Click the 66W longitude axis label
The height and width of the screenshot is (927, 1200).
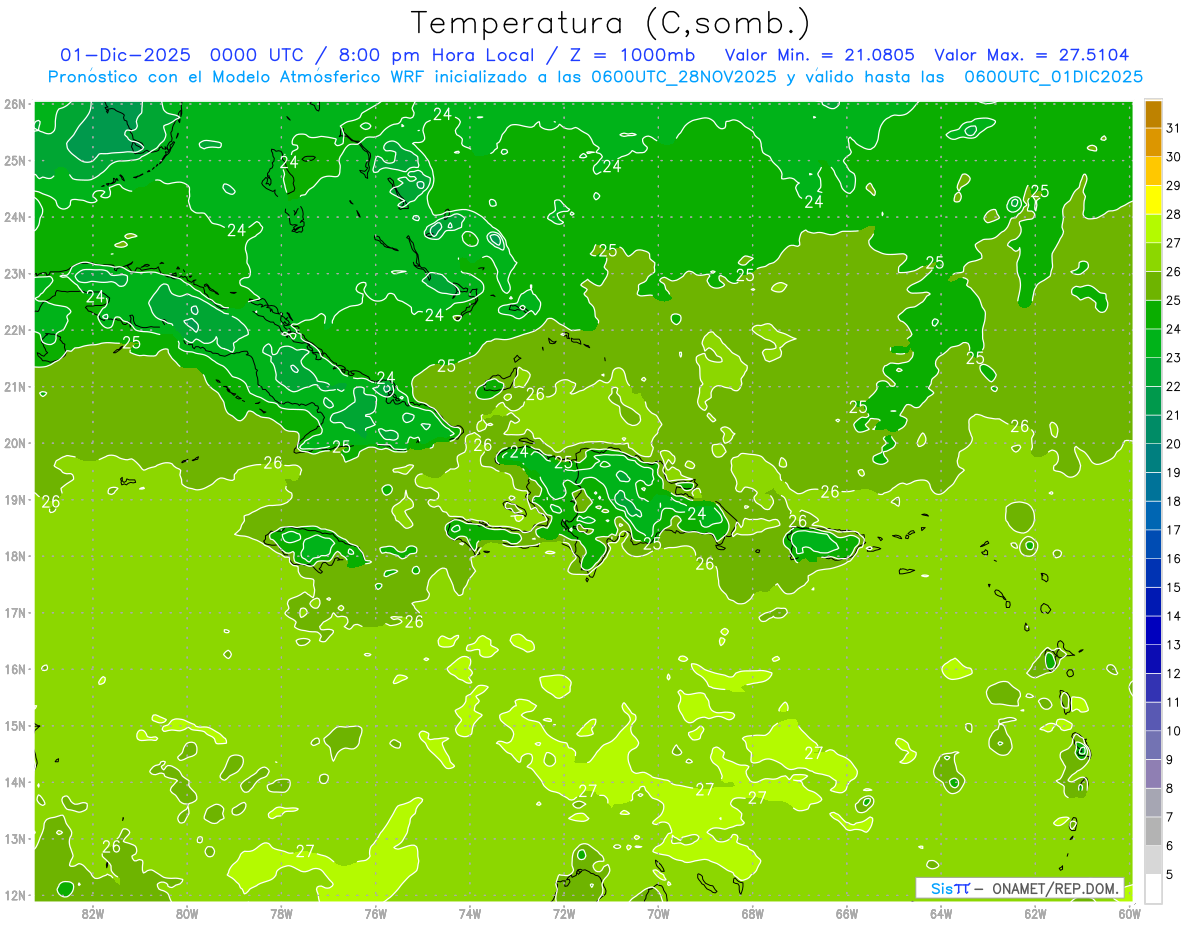pos(847,913)
